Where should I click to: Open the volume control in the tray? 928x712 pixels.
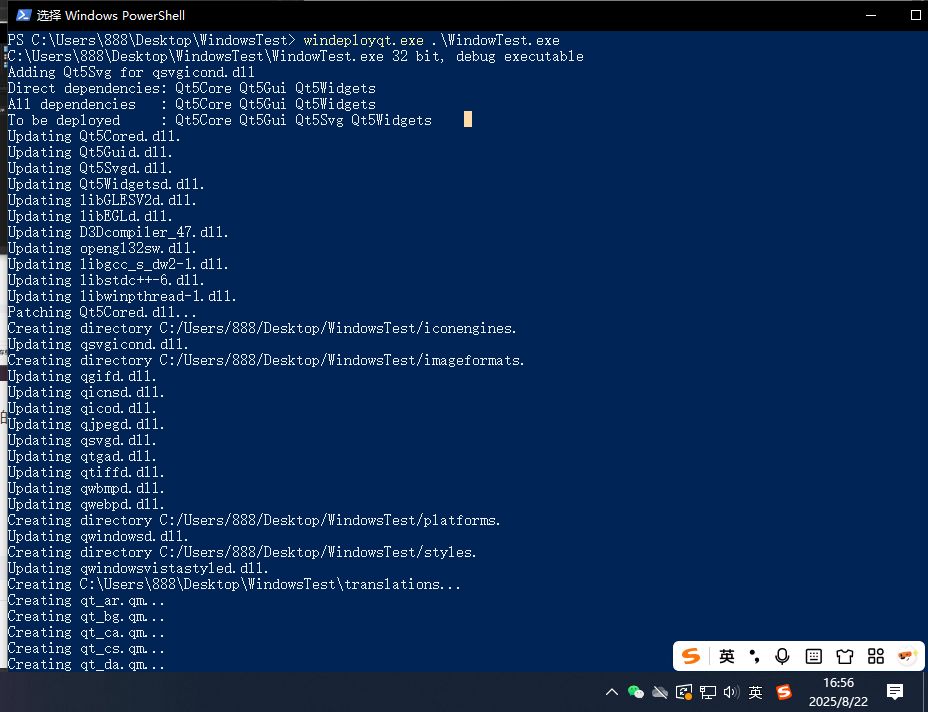(732, 692)
